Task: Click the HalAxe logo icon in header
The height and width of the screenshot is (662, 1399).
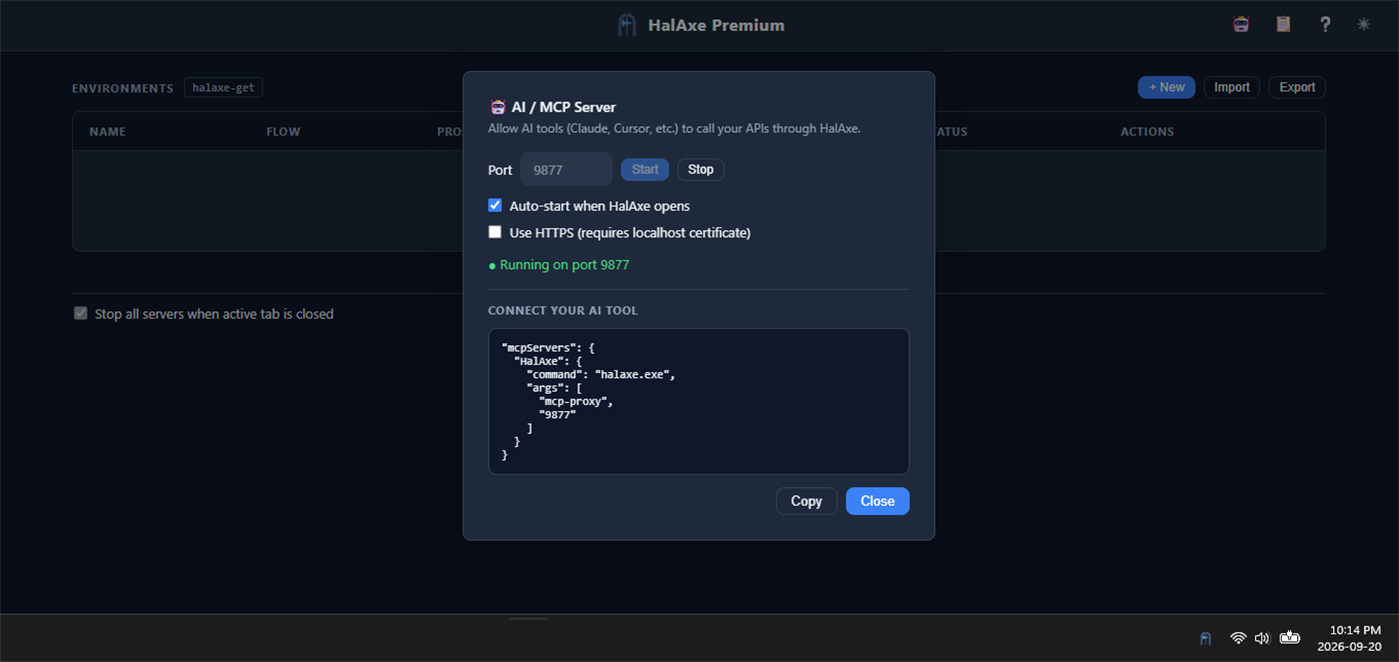Action: click(627, 25)
